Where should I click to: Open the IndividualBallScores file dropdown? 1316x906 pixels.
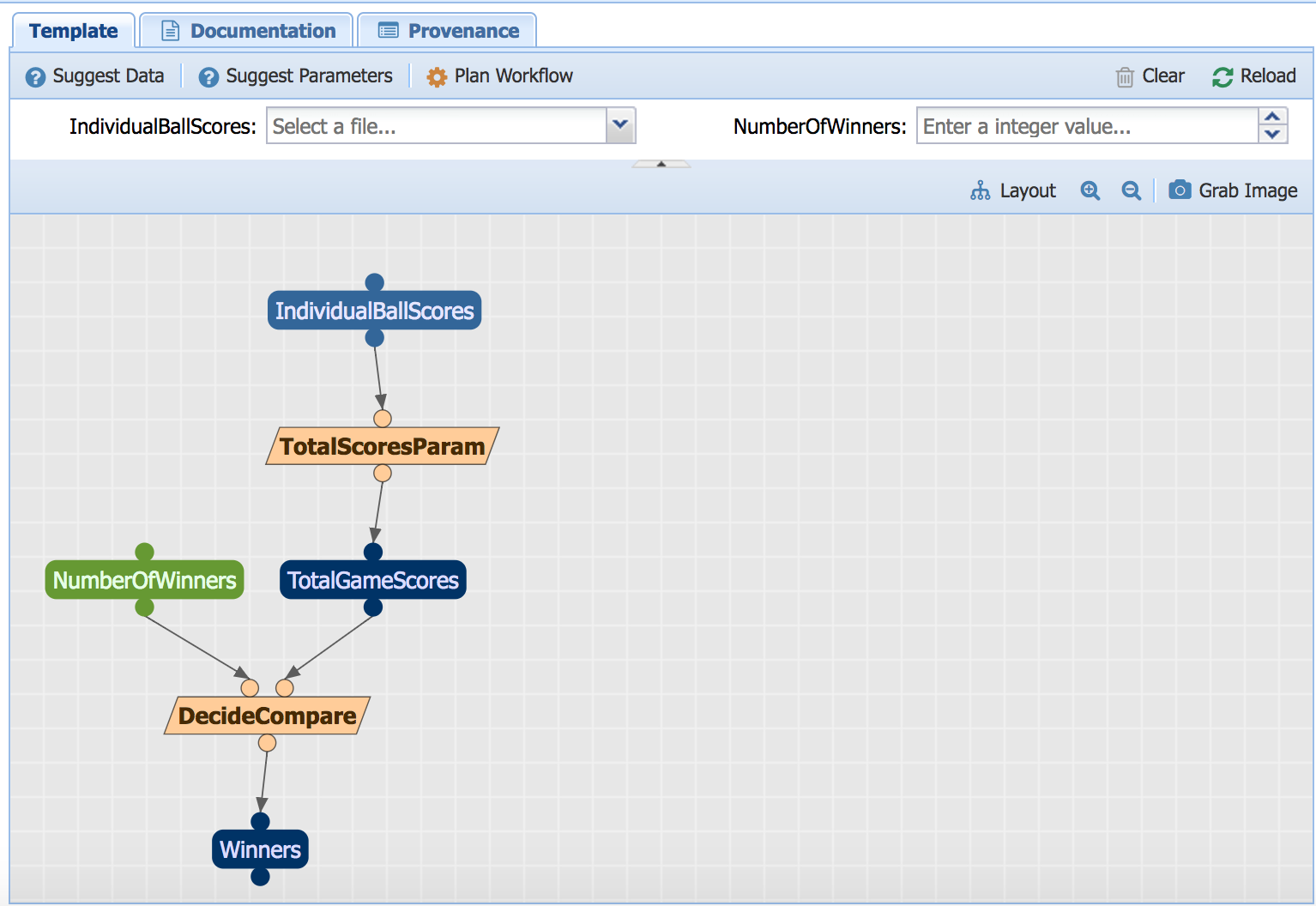pos(620,125)
